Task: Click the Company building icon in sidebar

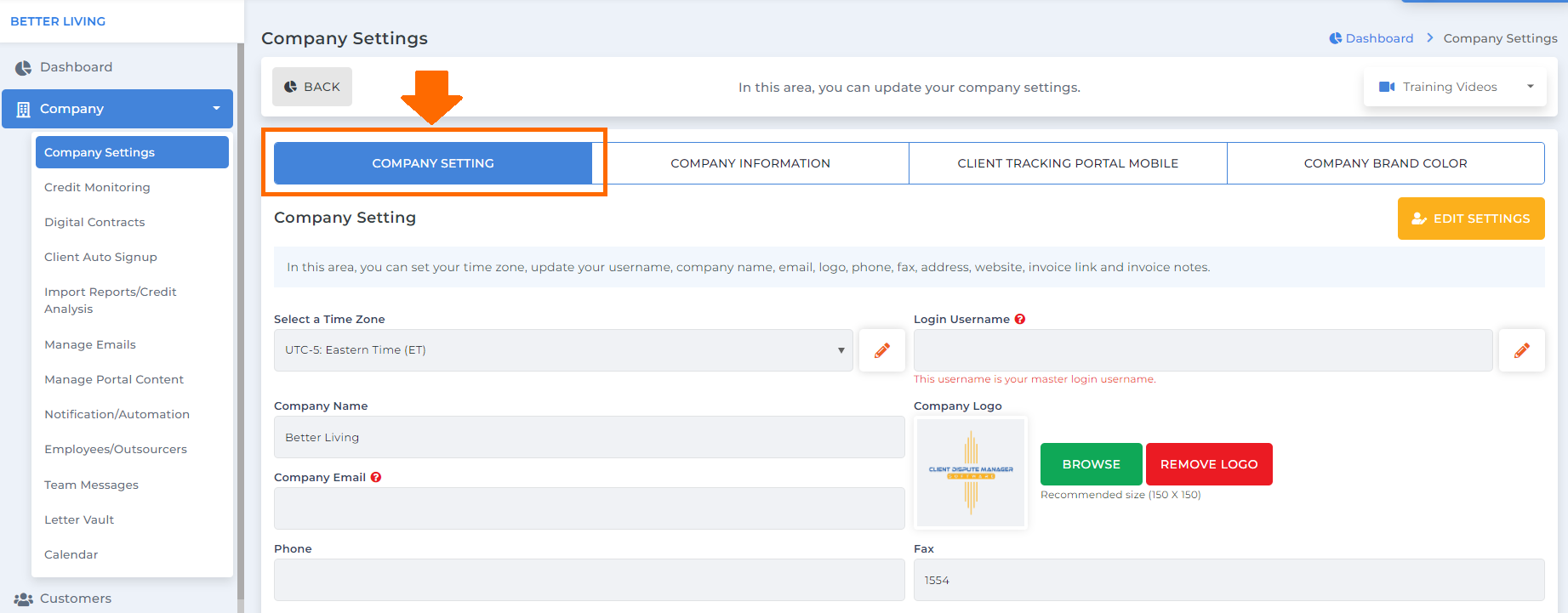Action: pos(23,110)
